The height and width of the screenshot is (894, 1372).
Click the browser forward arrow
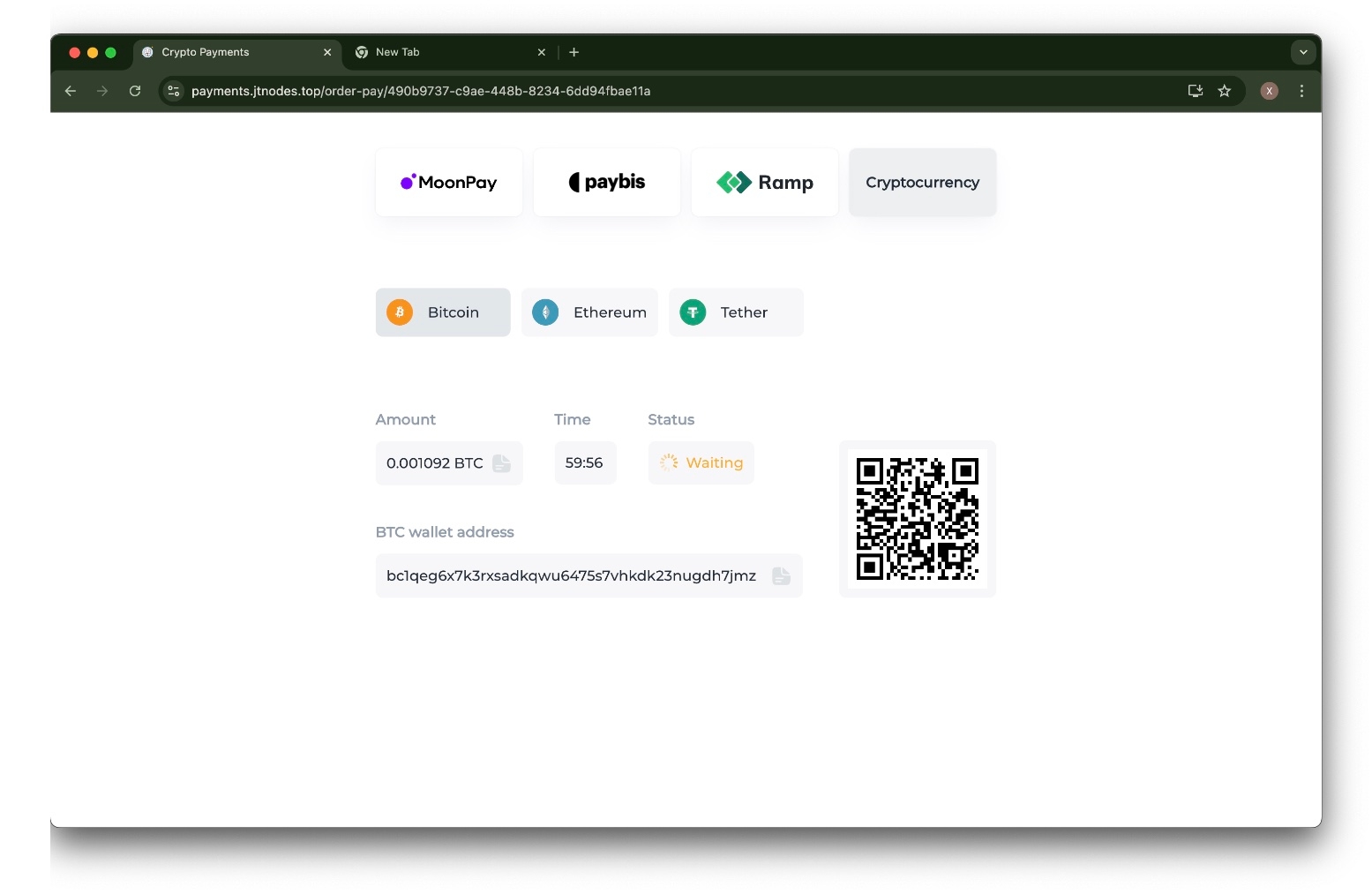(102, 91)
